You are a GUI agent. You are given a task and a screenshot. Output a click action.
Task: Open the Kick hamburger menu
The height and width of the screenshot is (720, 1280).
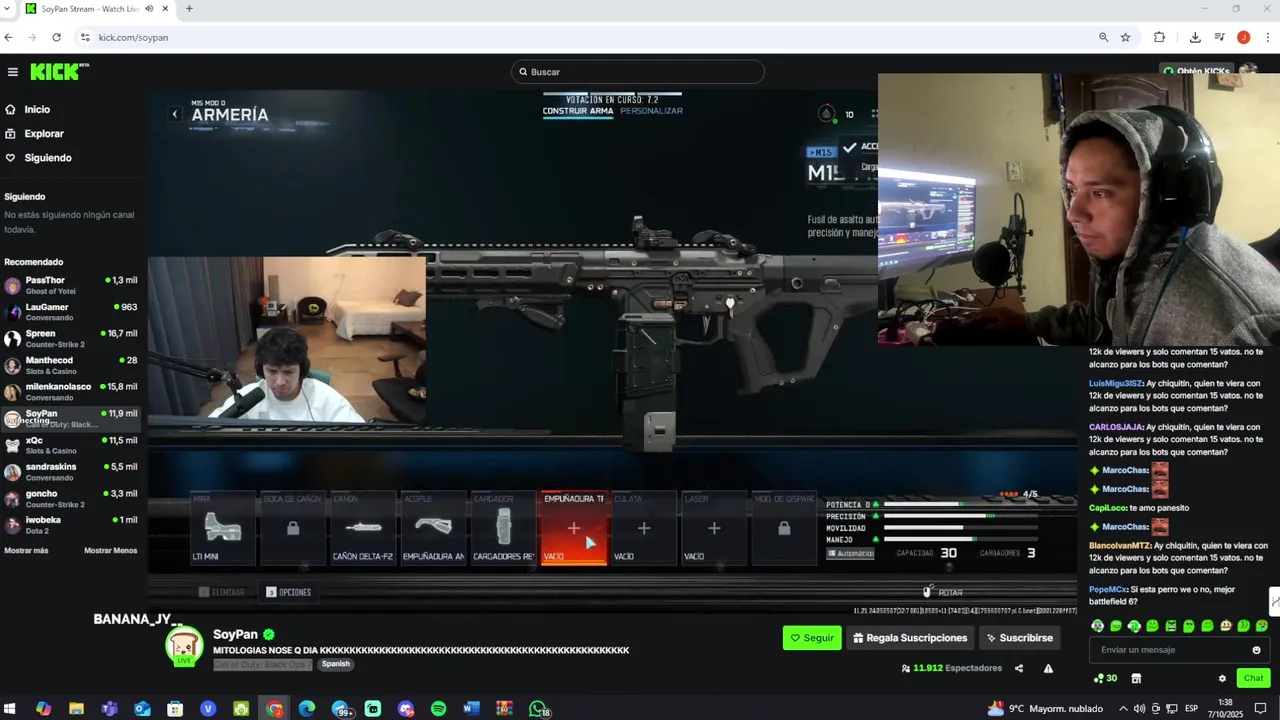pos(12,72)
